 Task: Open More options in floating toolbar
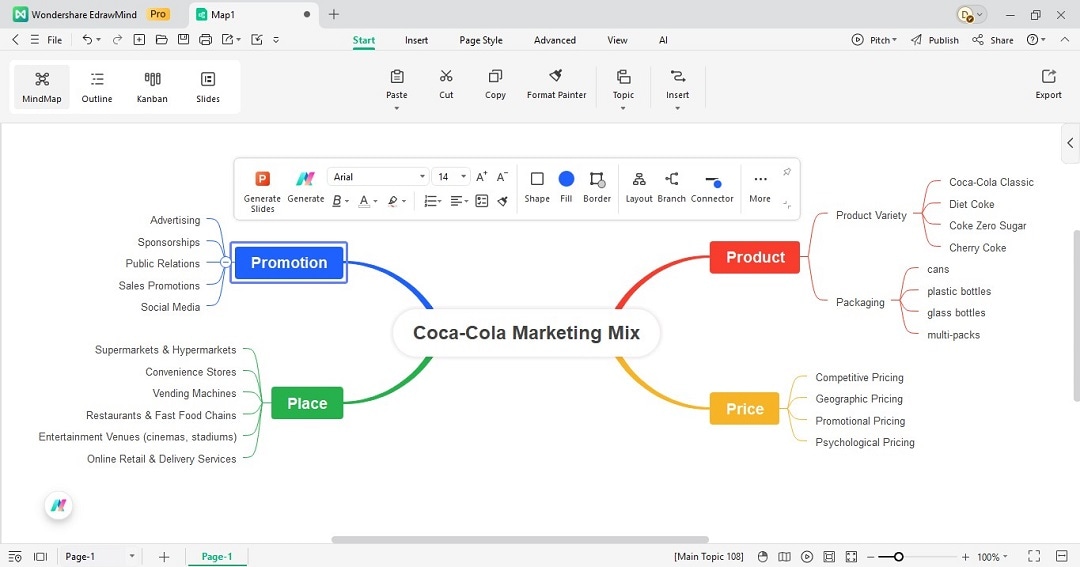coord(760,187)
